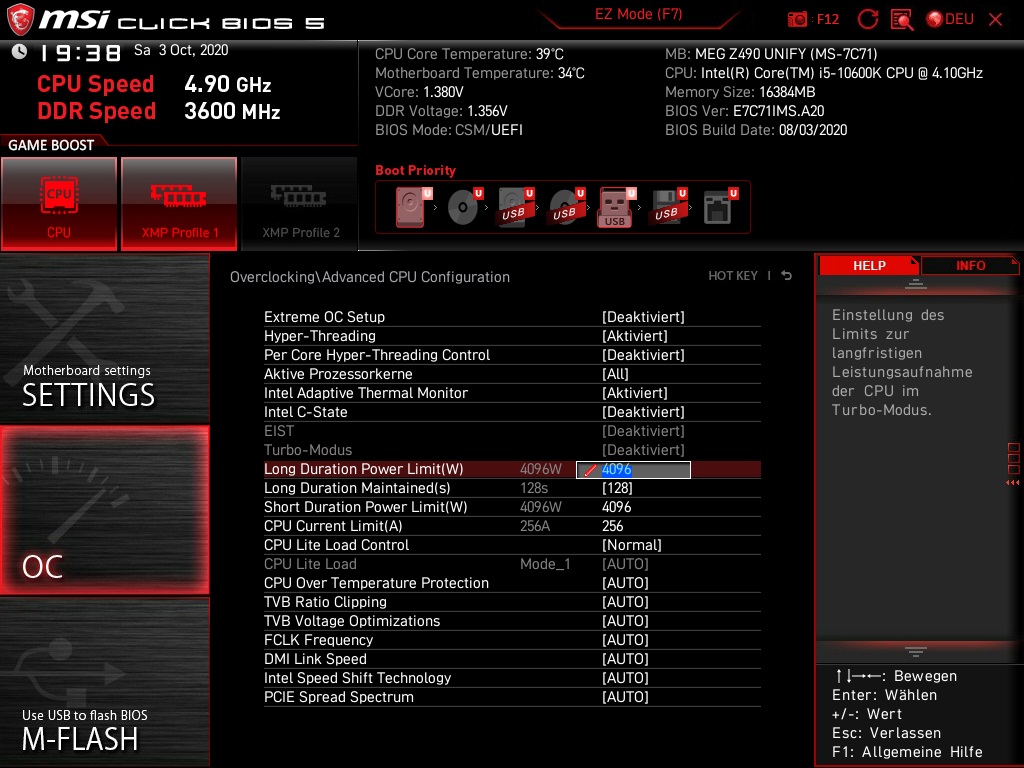Click the help panel top scroll handle

[x=916, y=284]
